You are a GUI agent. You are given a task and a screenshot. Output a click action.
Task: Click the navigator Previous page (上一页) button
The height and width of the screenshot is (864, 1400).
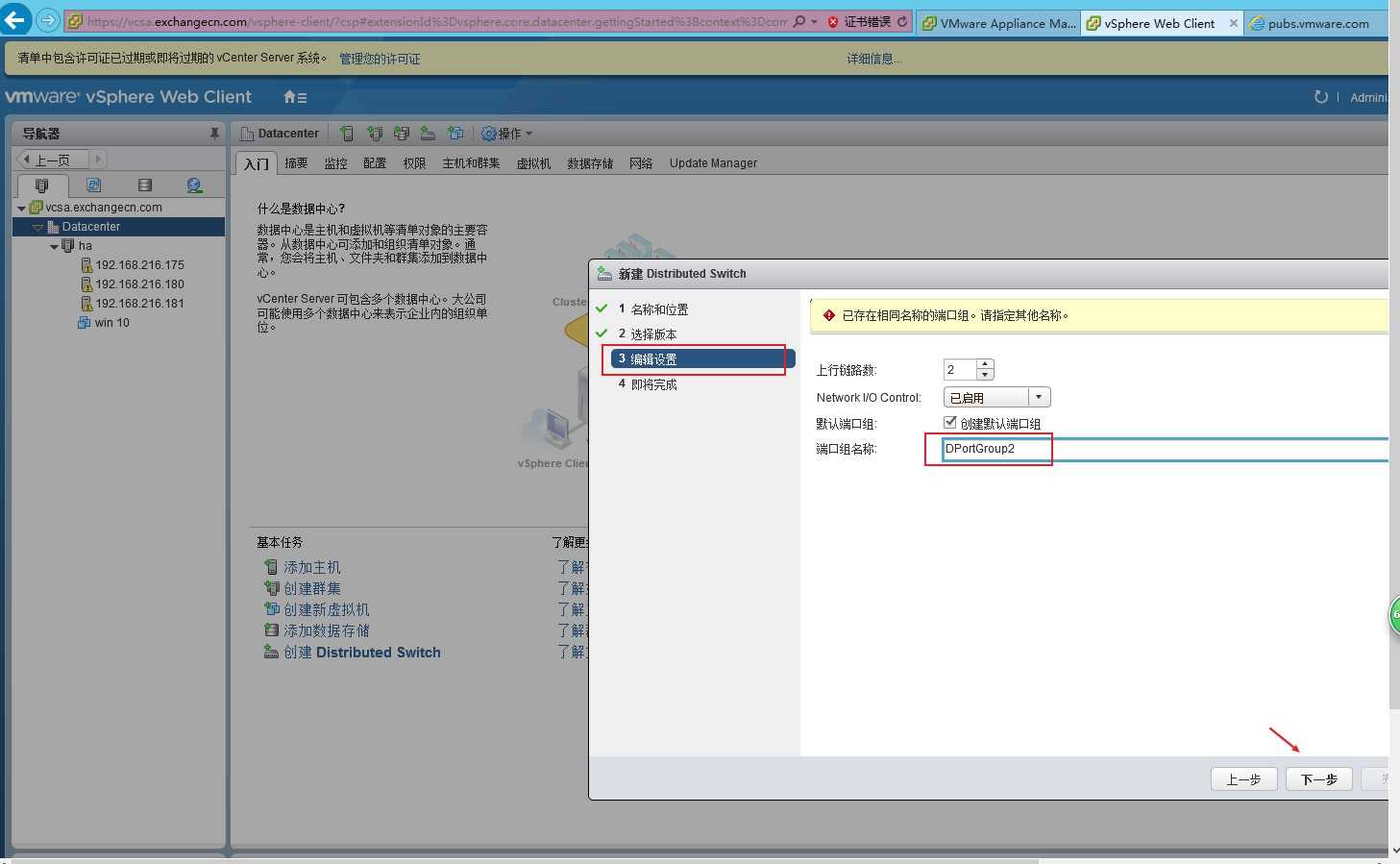pyautogui.click(x=53, y=160)
